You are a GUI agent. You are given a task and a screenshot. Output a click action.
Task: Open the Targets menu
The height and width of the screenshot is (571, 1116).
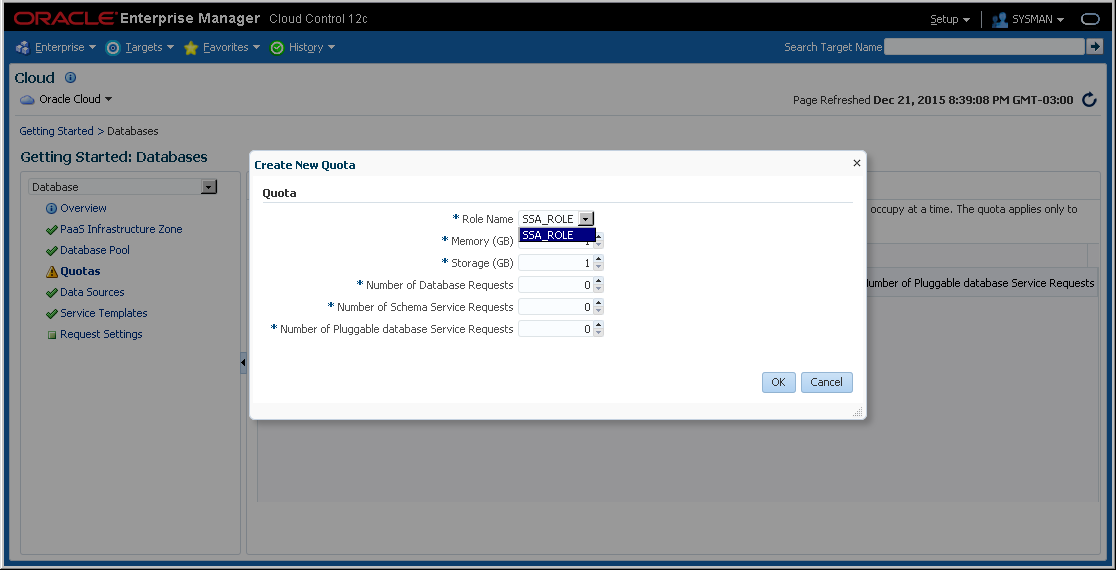point(149,47)
